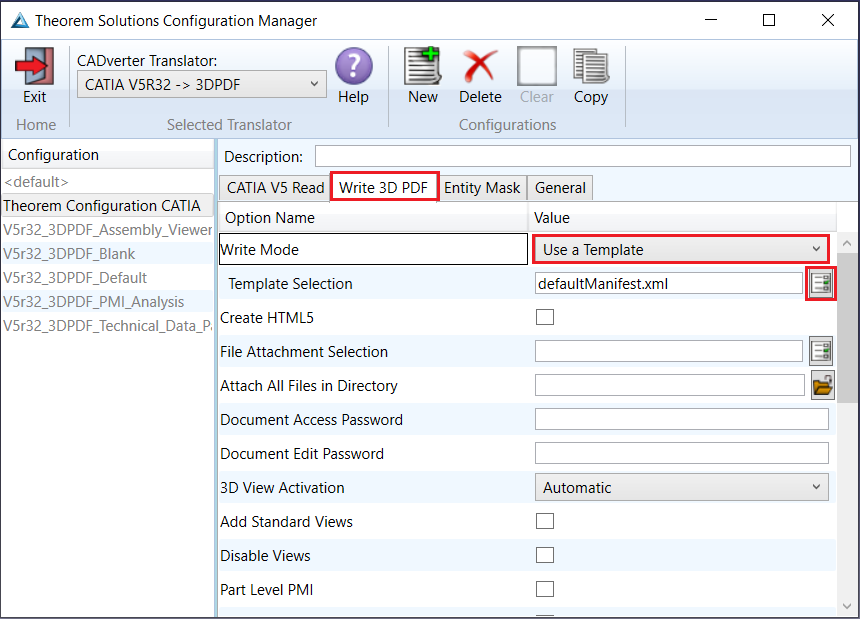Screen dimensions: 860x619
Task: Select the Write 3D PDF tab
Action: [x=383, y=188]
